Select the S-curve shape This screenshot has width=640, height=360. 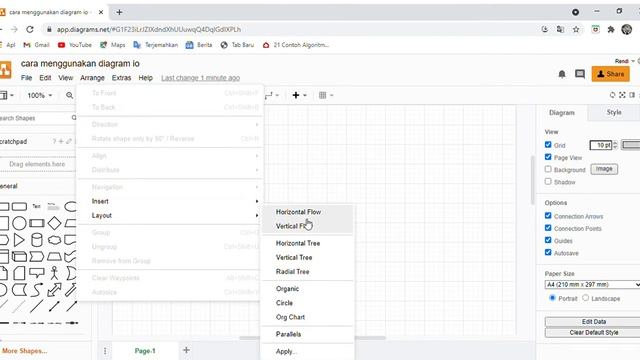[x=37, y=290]
